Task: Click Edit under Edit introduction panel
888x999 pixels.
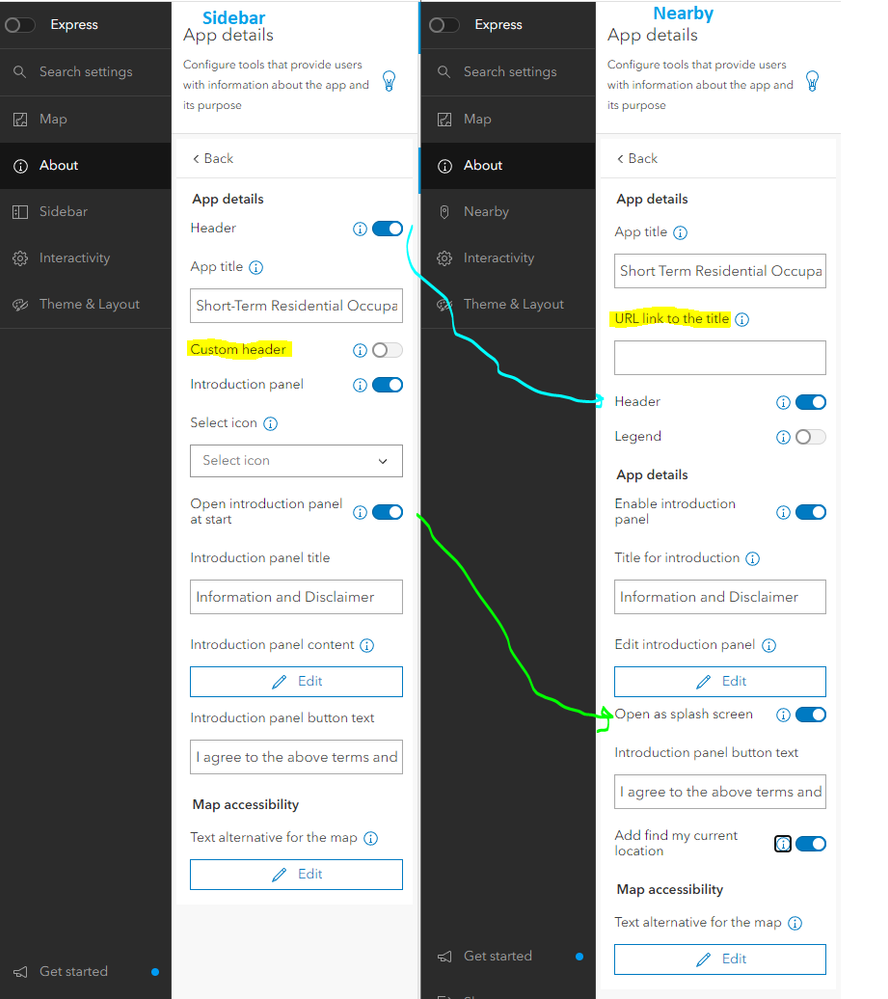Action: pyautogui.click(x=720, y=682)
